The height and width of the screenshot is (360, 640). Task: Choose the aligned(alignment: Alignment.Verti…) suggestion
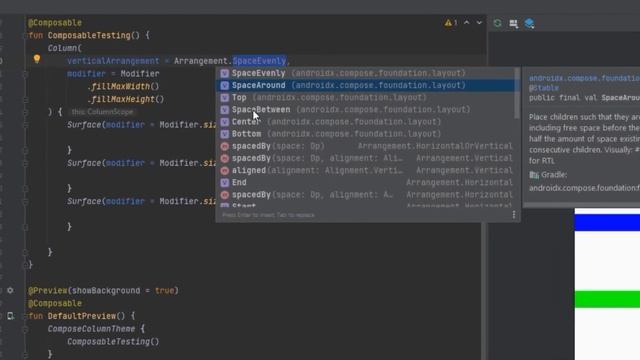click(x=365, y=170)
